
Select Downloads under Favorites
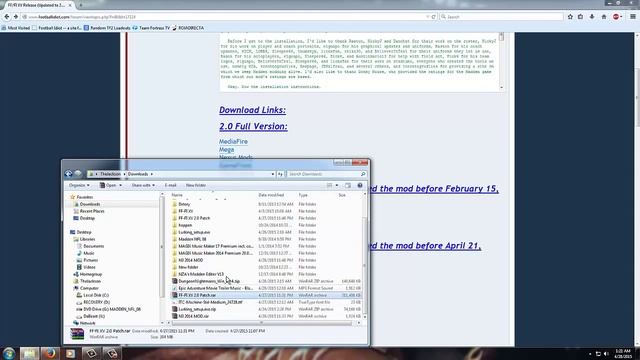pyautogui.click(x=90, y=204)
